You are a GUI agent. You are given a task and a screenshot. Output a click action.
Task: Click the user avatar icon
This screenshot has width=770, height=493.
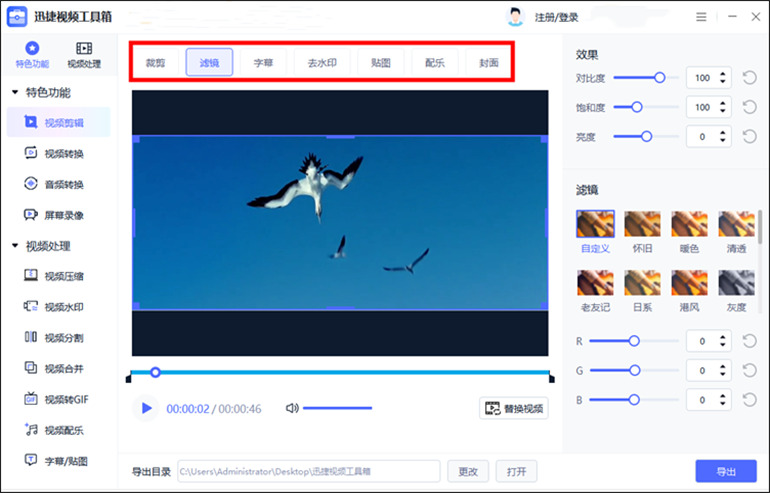(x=515, y=17)
